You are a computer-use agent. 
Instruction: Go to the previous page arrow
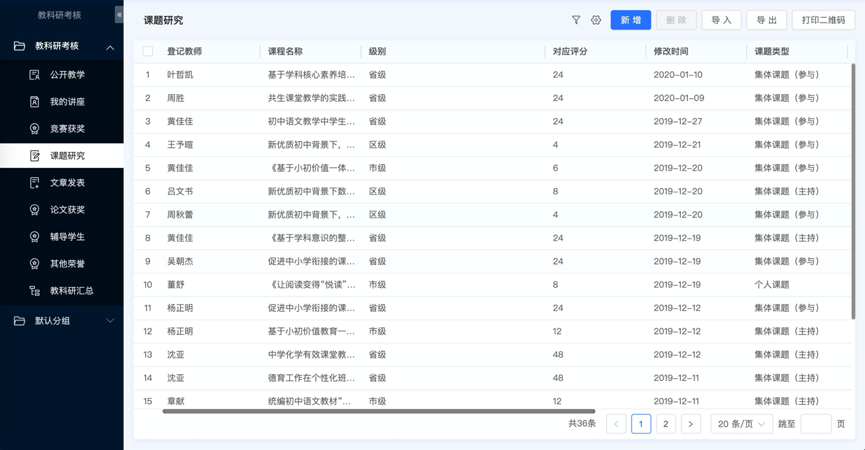(x=616, y=424)
